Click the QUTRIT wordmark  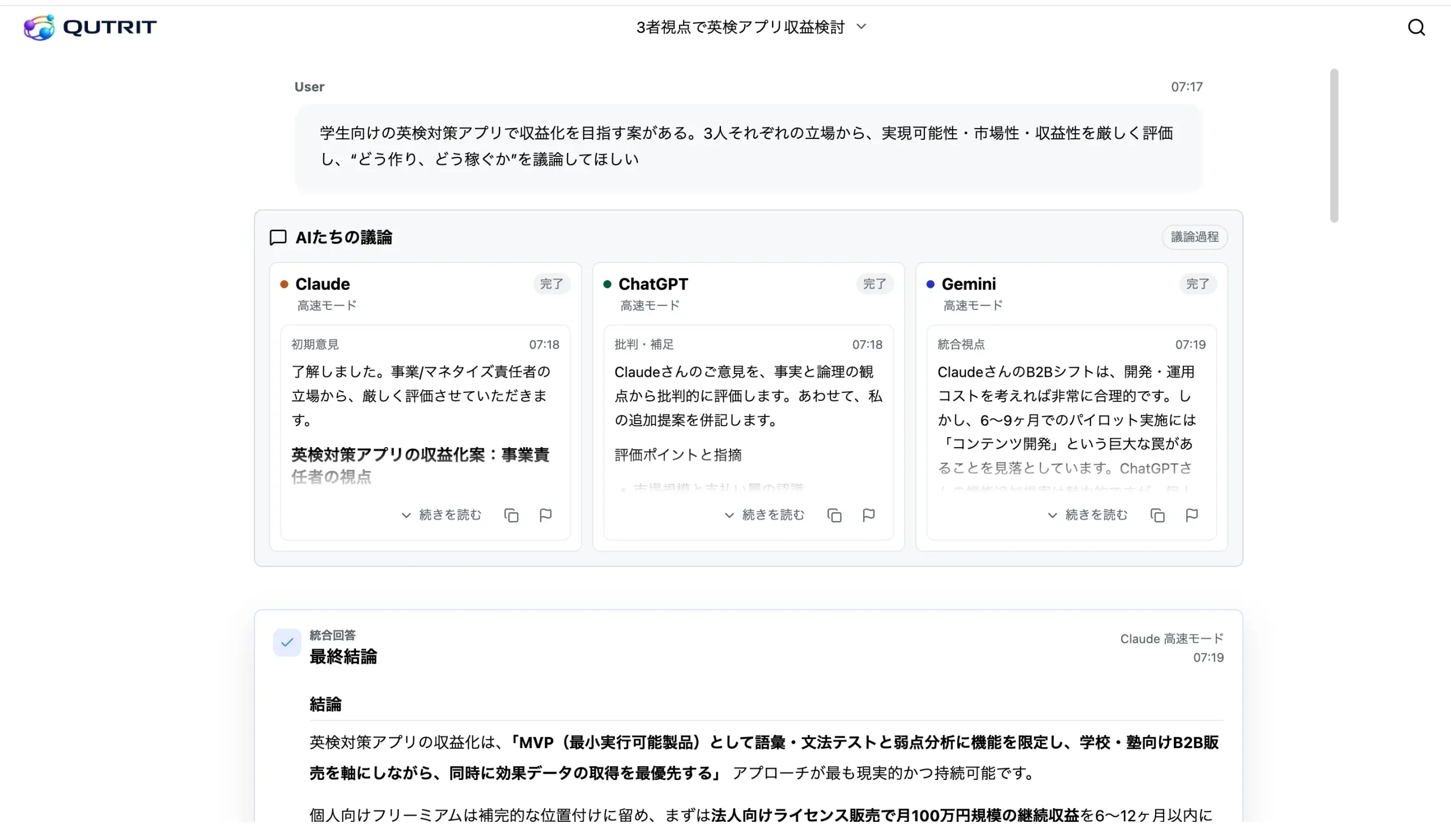(x=109, y=27)
